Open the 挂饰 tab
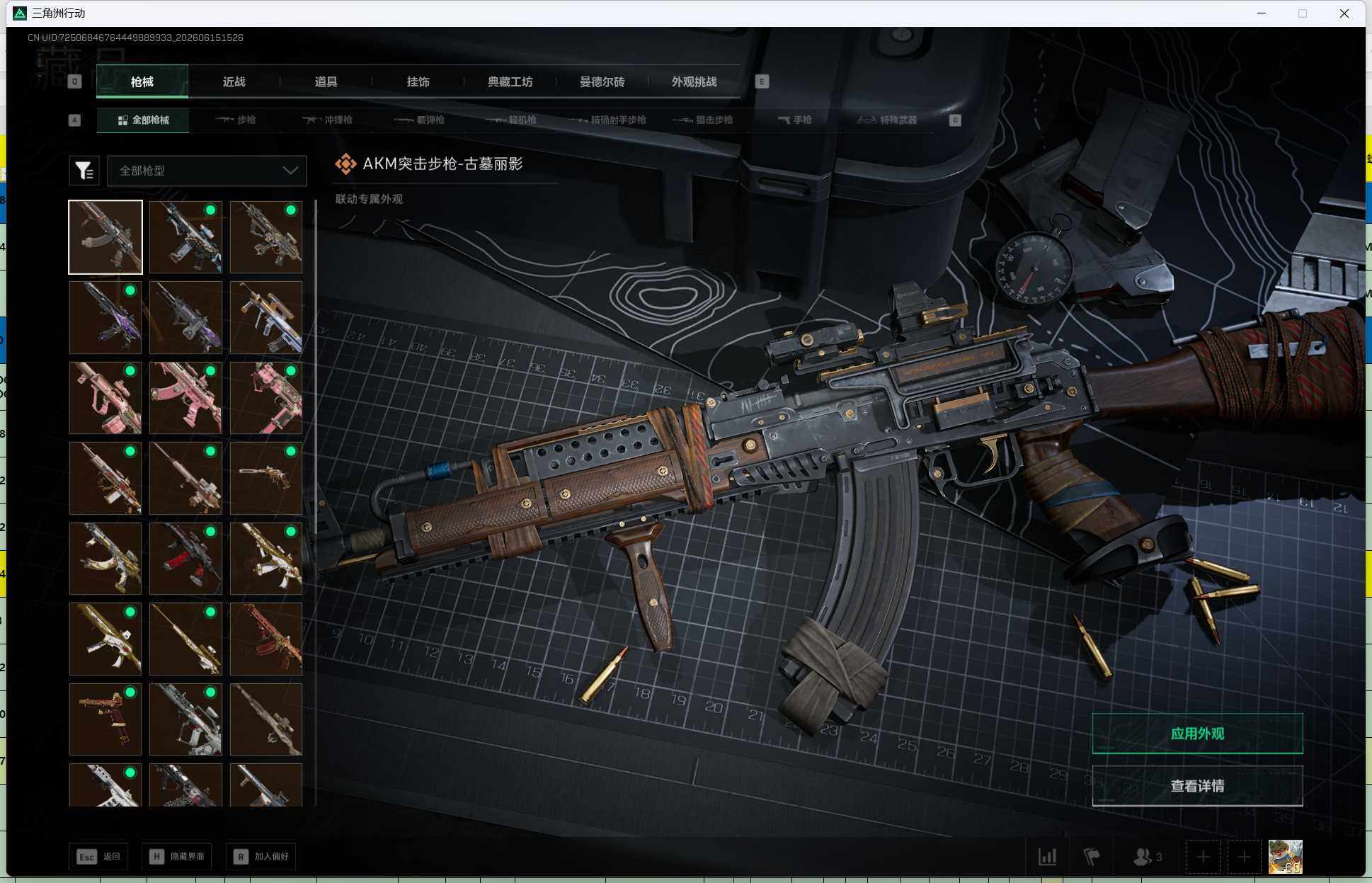Viewport: 1372px width, 883px height. [x=418, y=81]
